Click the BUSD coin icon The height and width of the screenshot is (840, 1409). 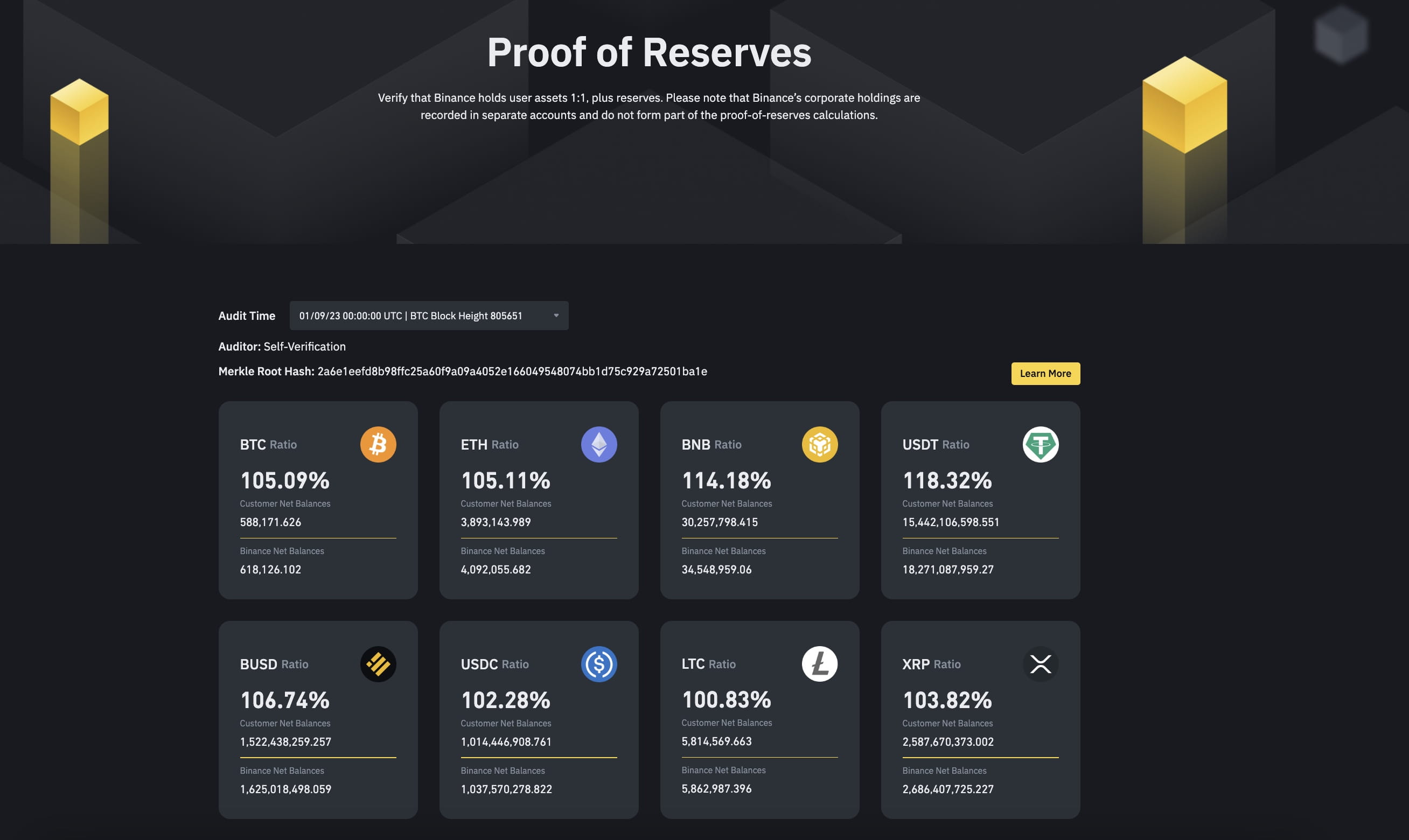click(x=378, y=663)
